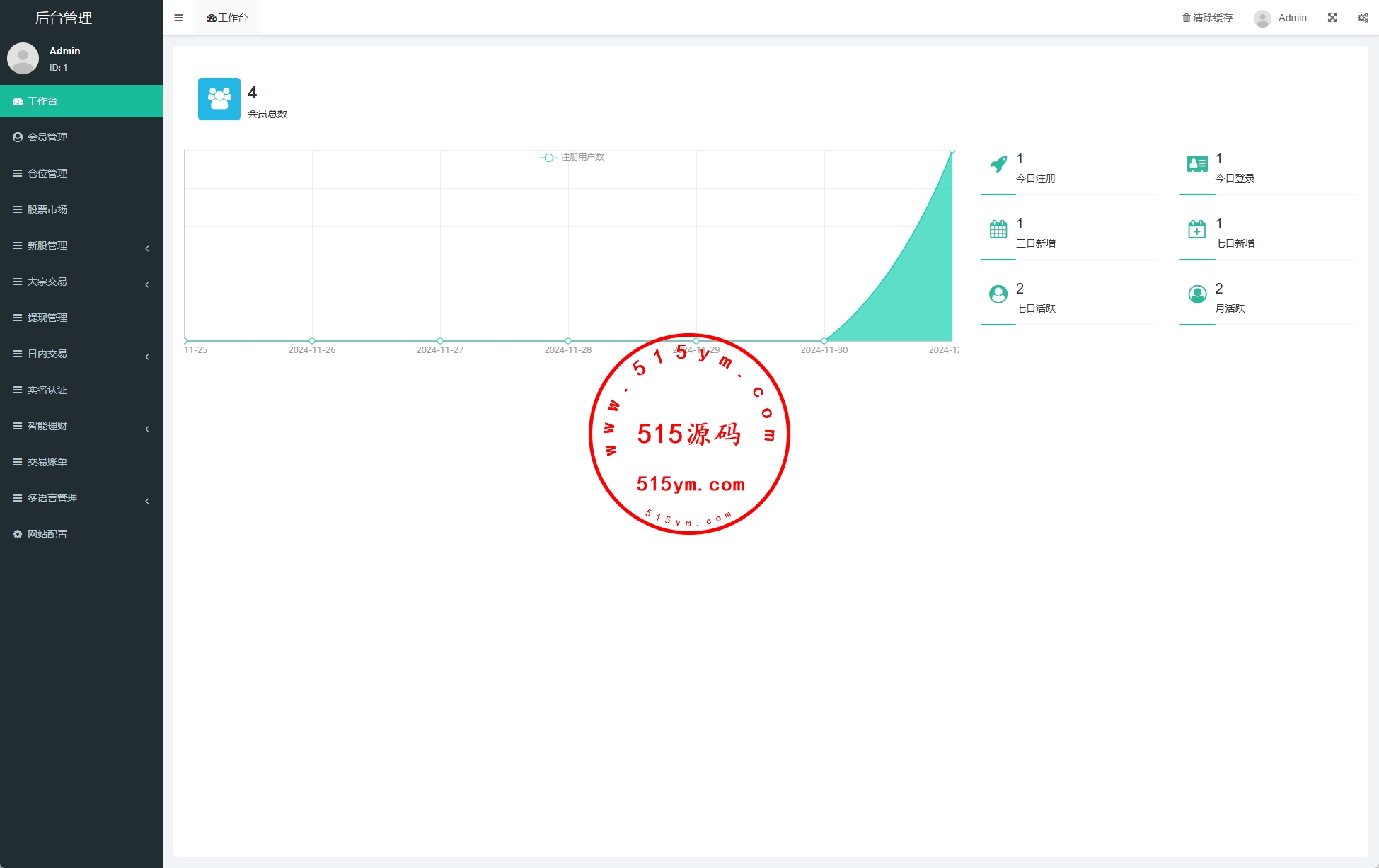Click the fullscreen expand icon

pyautogui.click(x=1332, y=18)
